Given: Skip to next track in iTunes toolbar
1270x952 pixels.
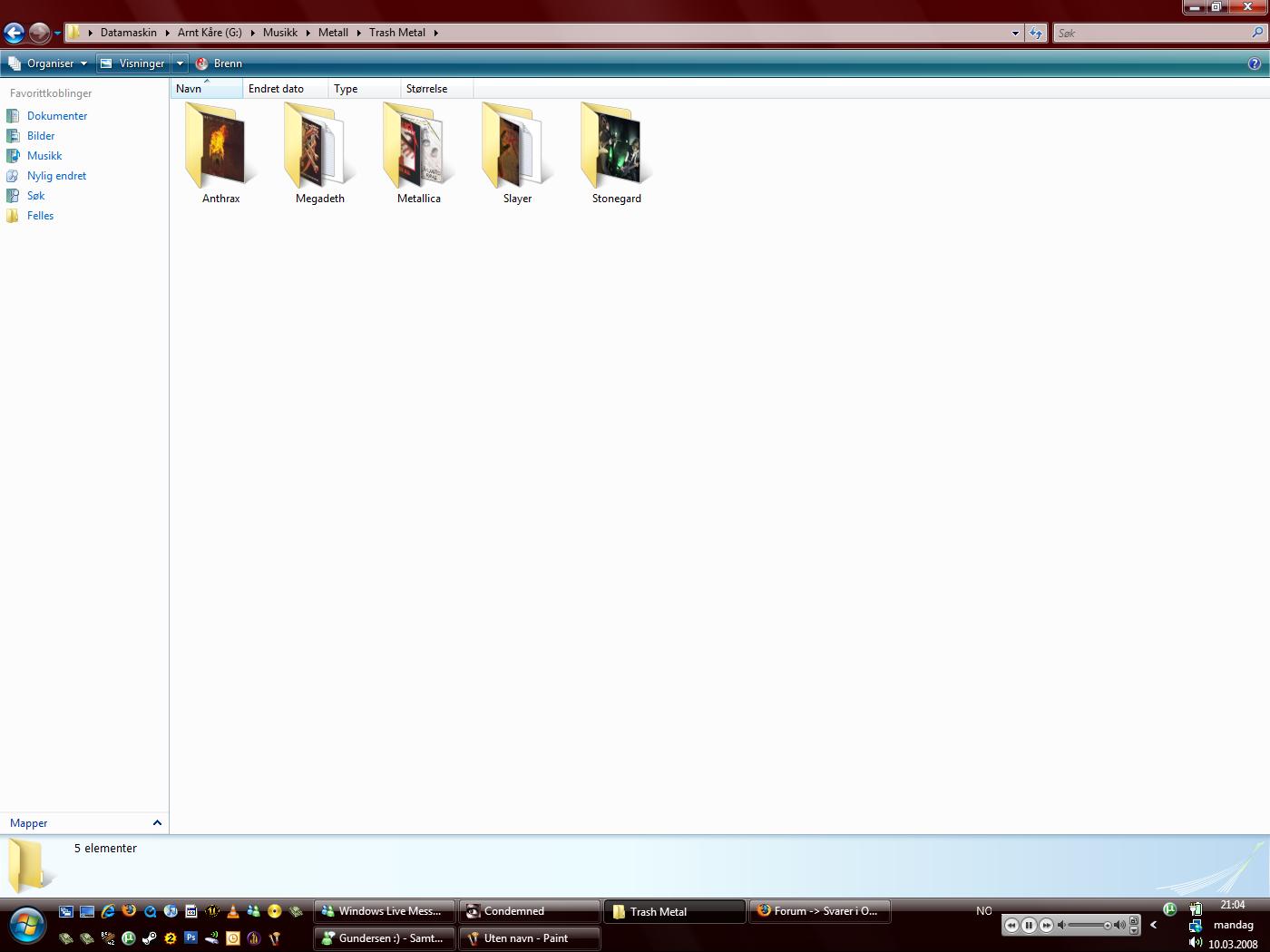Looking at the screenshot, I should click(x=1046, y=925).
